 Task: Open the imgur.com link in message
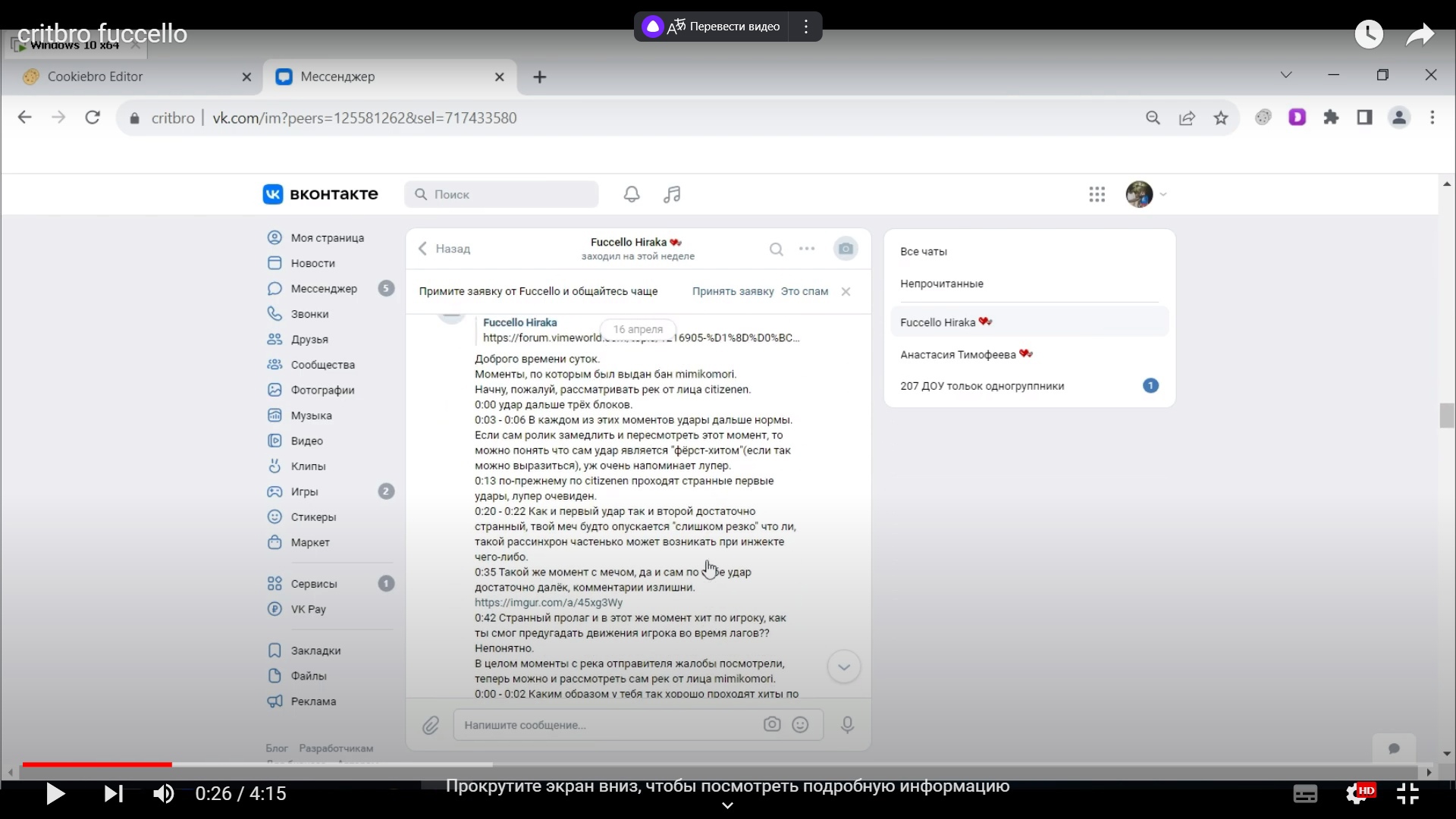coord(548,603)
